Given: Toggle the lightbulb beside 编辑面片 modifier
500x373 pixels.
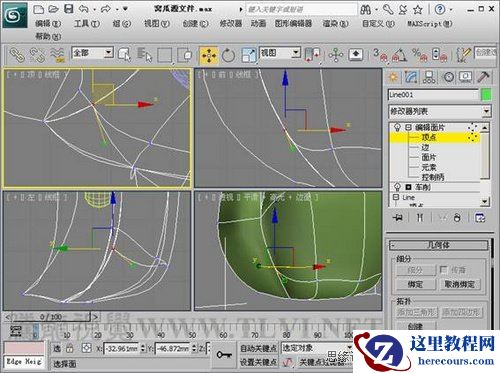Looking at the screenshot, I should (x=397, y=127).
